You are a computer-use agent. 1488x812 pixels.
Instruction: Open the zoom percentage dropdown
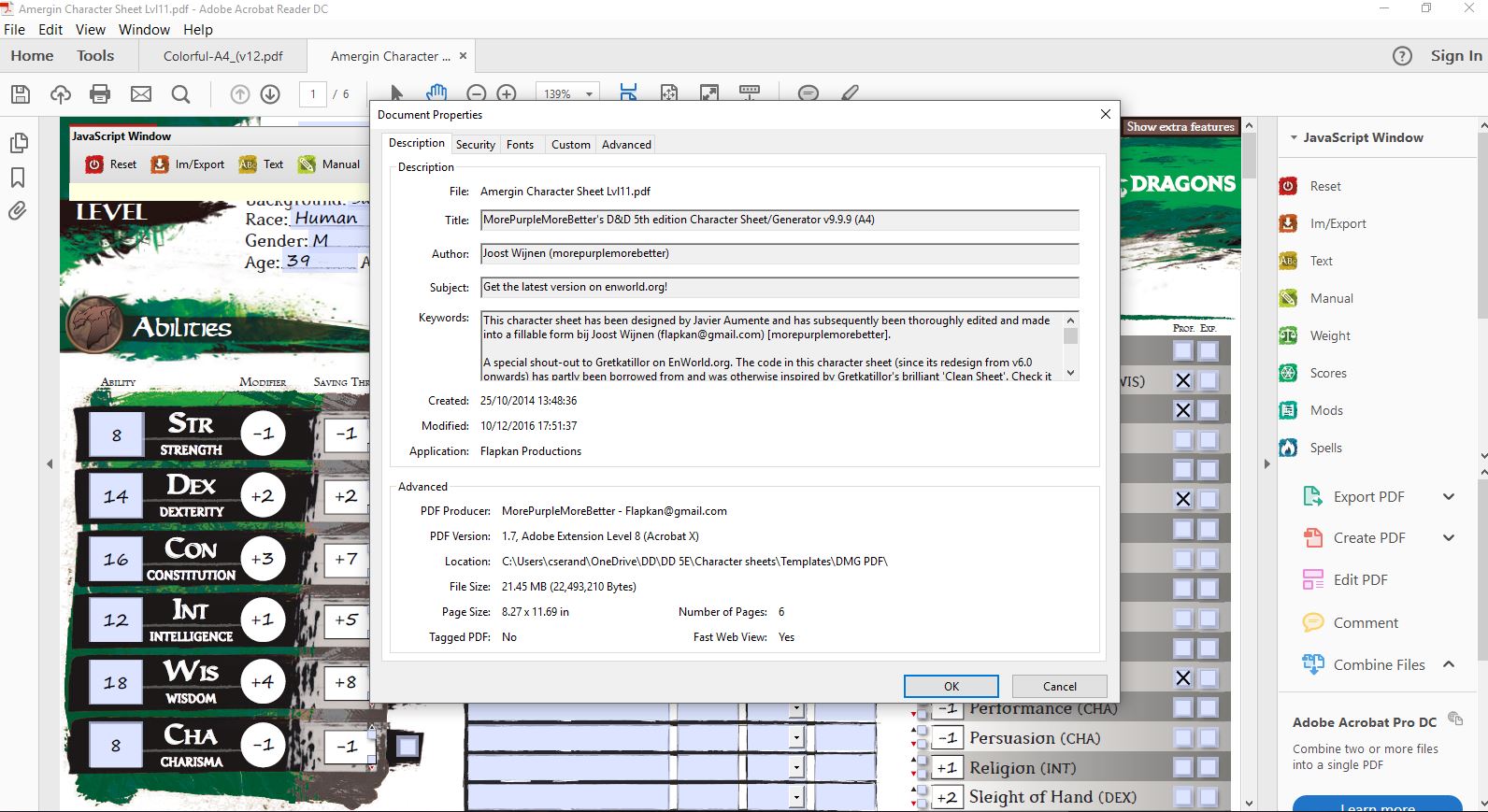point(589,94)
